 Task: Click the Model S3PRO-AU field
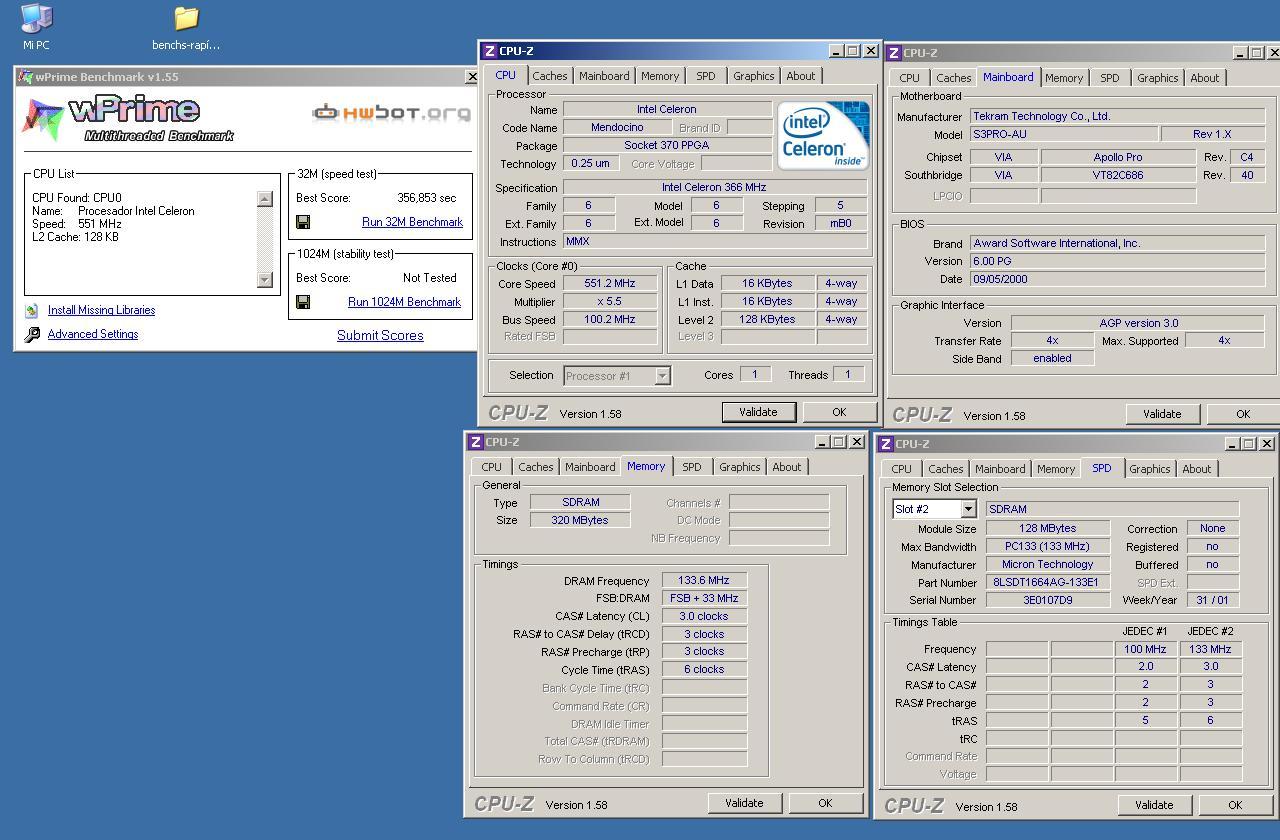[1064, 134]
